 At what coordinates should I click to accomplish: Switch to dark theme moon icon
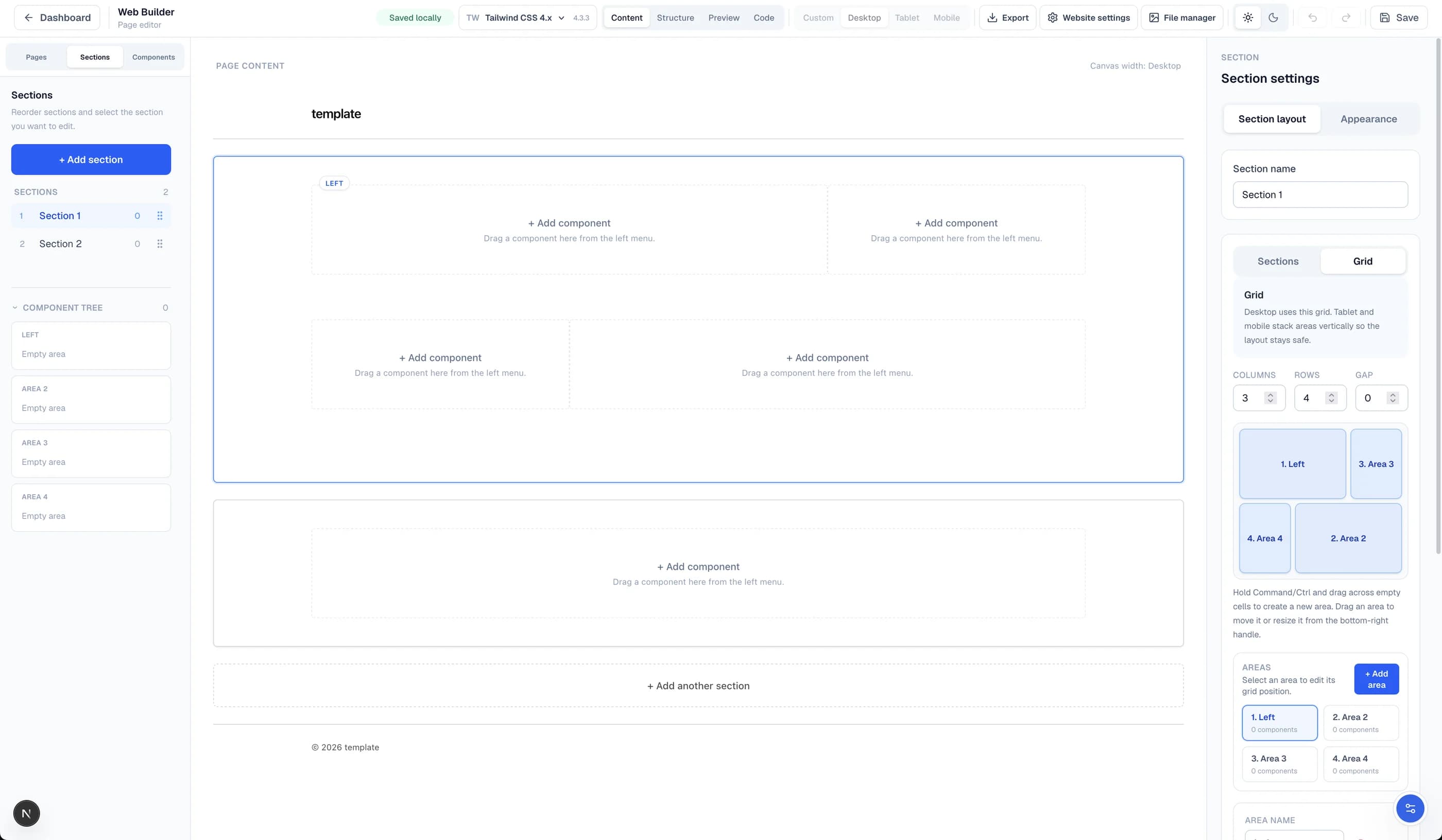click(1273, 17)
